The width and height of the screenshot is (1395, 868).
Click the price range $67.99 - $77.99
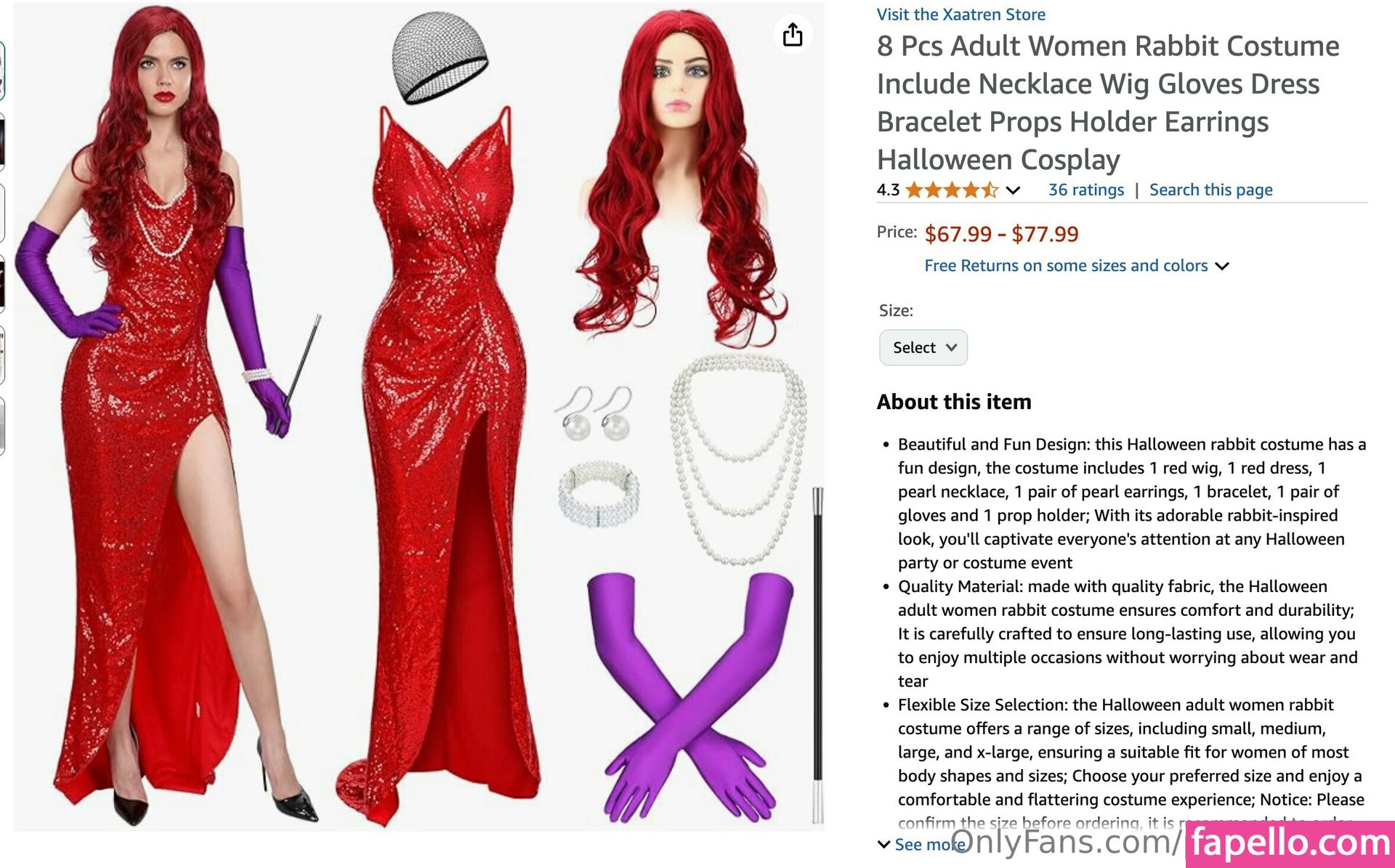pyautogui.click(x=1001, y=234)
